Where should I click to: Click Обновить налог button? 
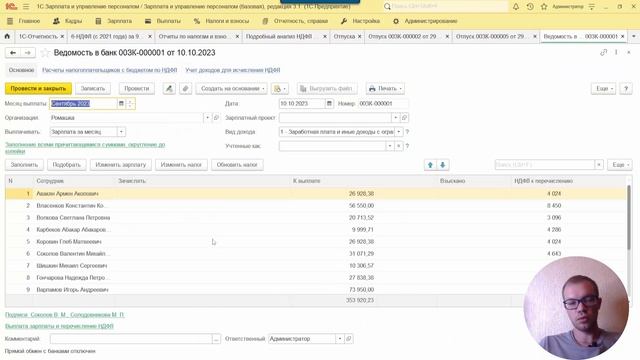point(237,165)
